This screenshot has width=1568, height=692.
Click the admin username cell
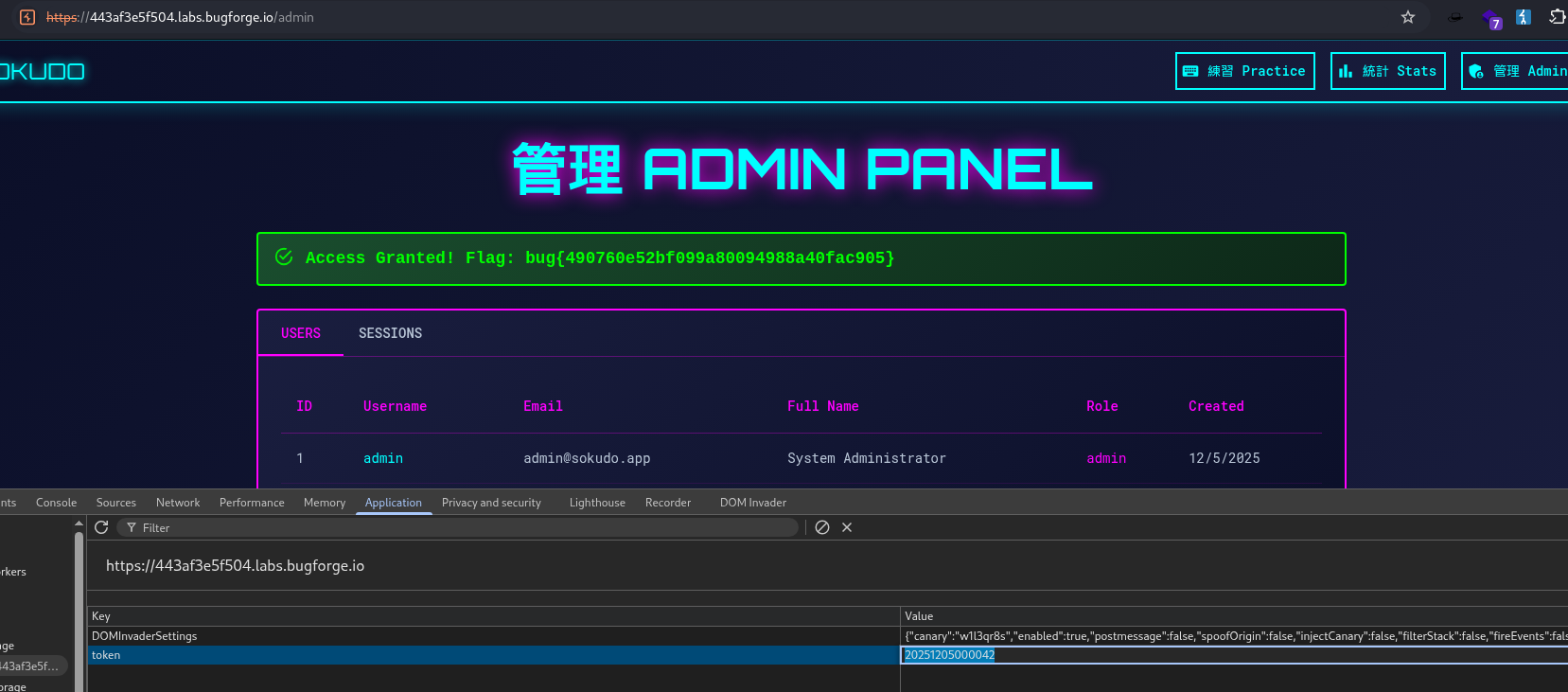point(383,458)
